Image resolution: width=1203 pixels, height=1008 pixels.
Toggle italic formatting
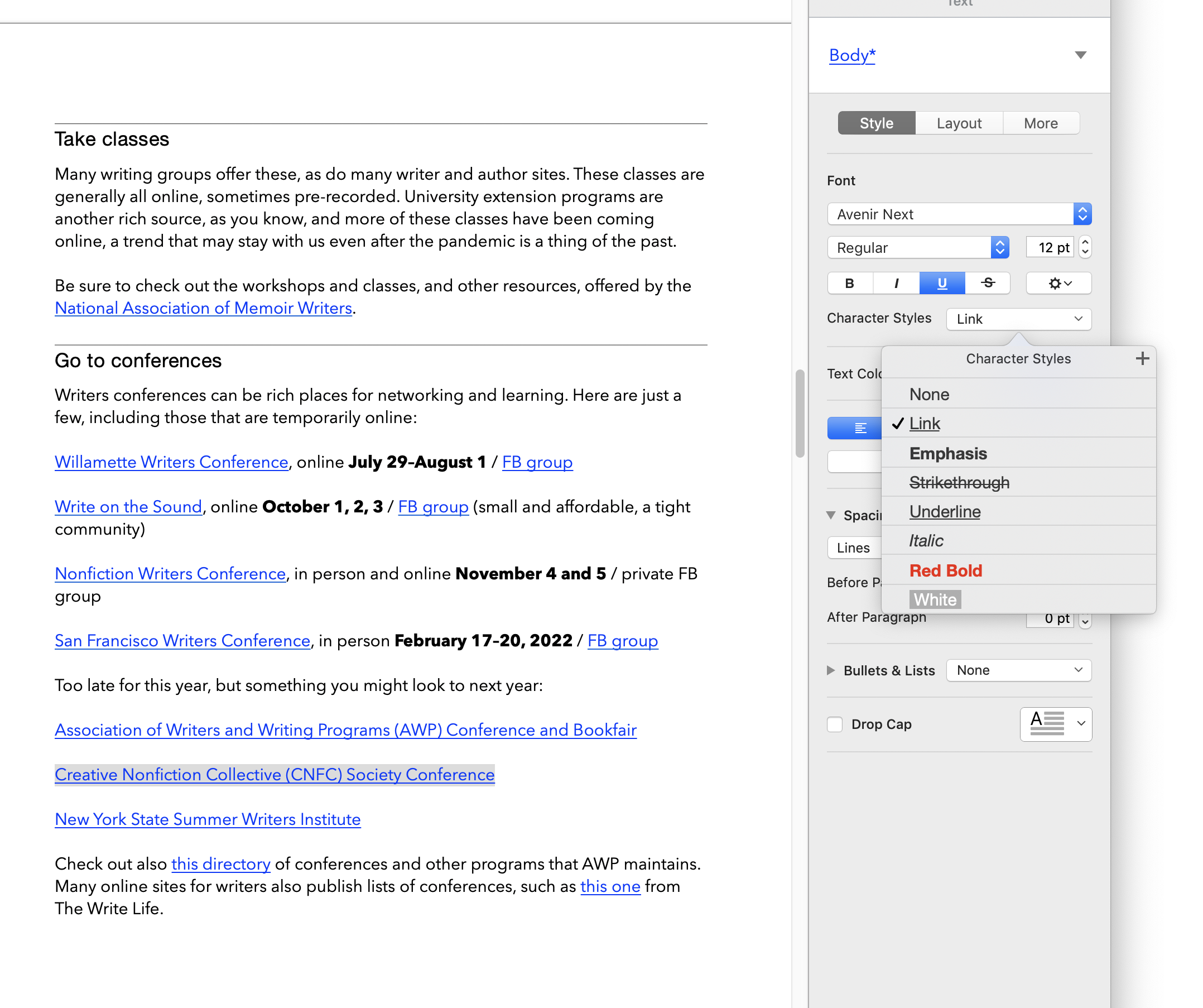(896, 282)
